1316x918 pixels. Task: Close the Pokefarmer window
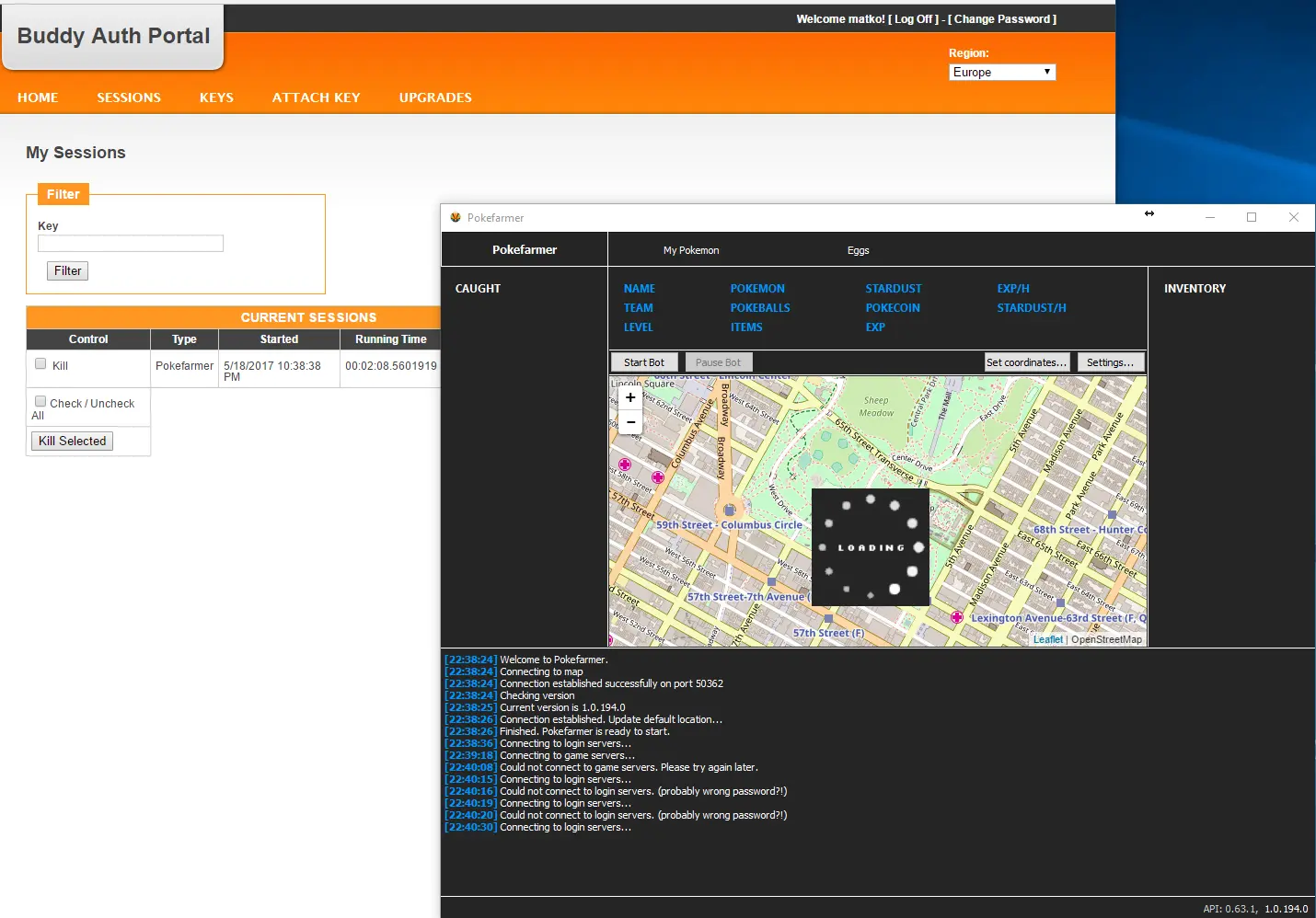coord(1294,217)
